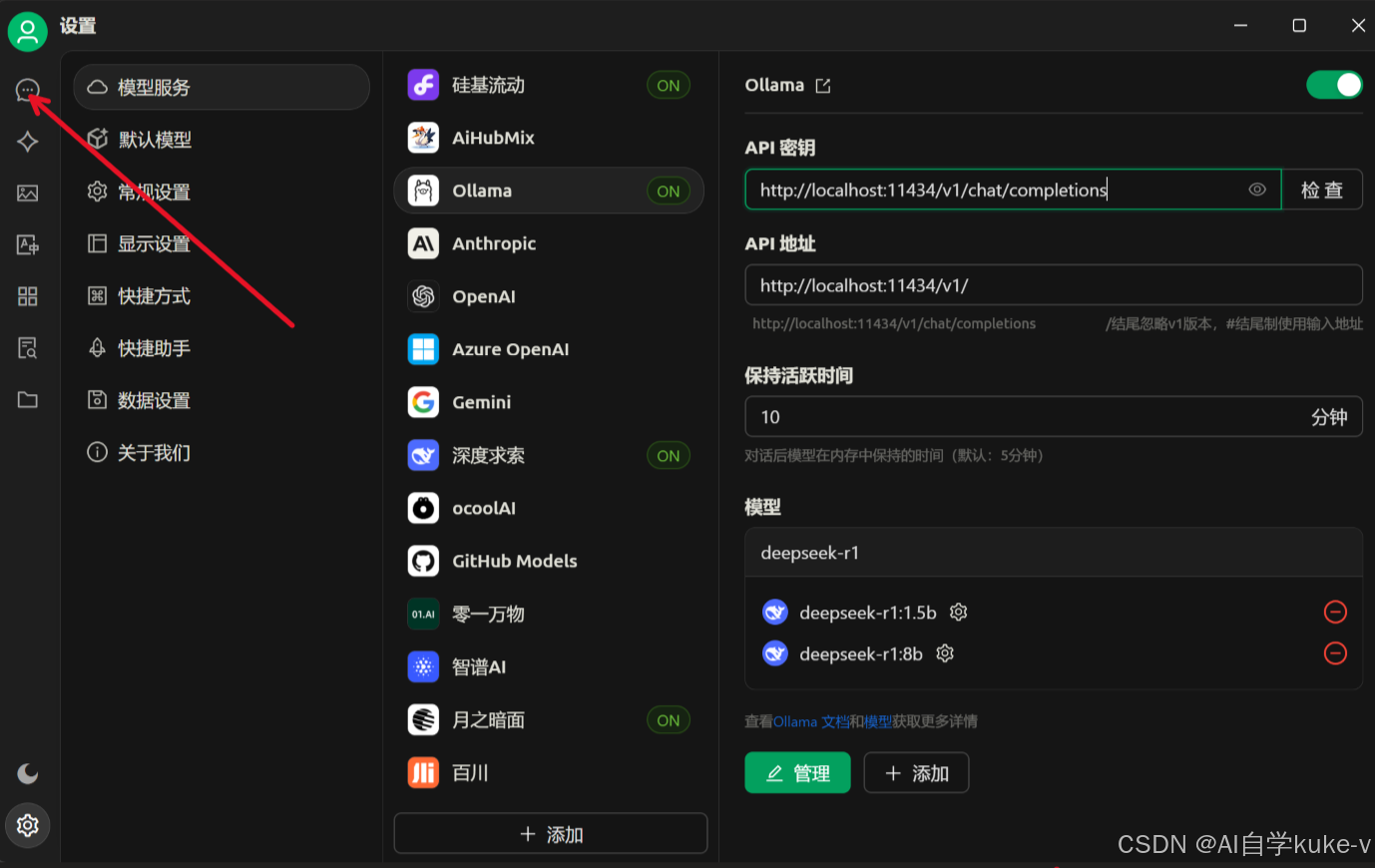This screenshot has height=868, width=1375.
Task: Open settings for deepseek-r1:8b model
Action: 945,653
